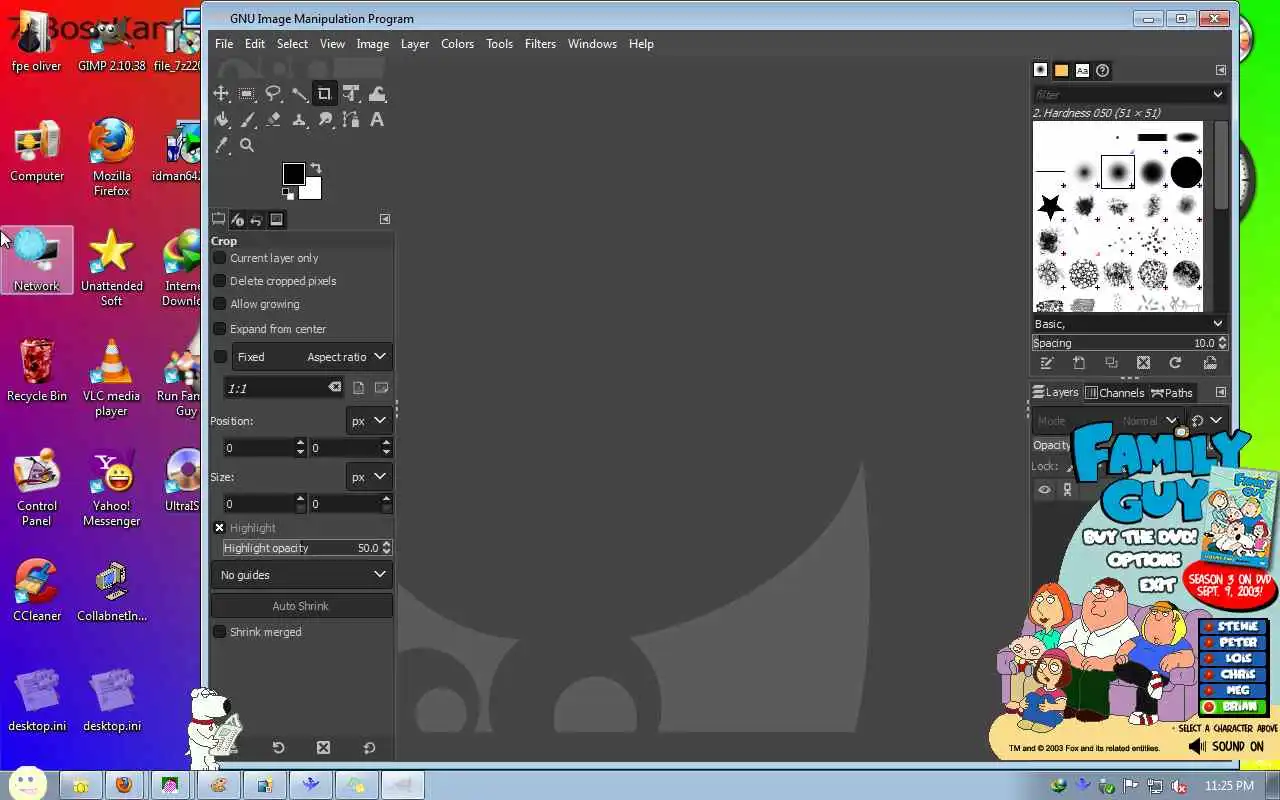Image resolution: width=1280 pixels, height=800 pixels.
Task: Select the Zoom magnifier tool
Action: pos(247,146)
